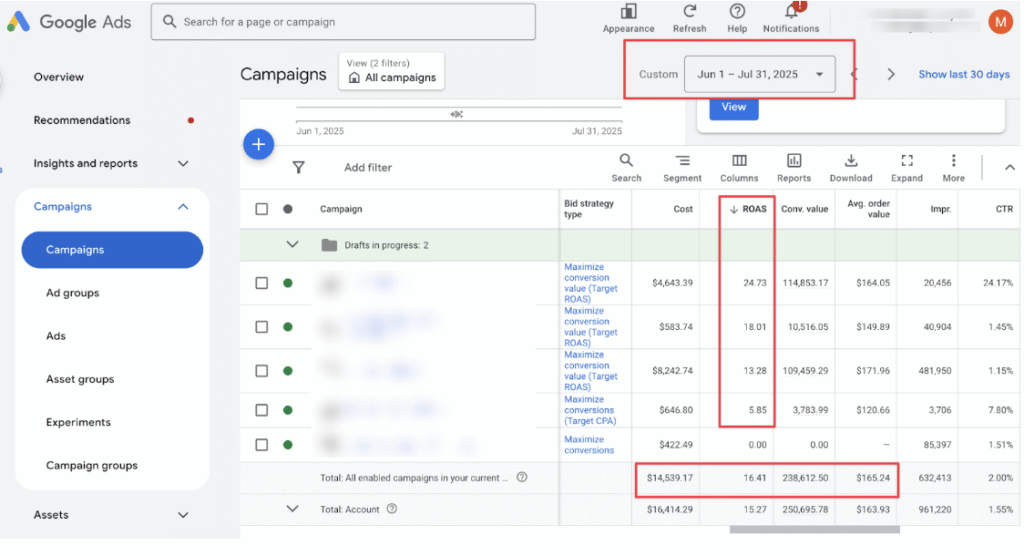Open the Segment tool
The height and width of the screenshot is (556, 1024).
[x=682, y=161]
